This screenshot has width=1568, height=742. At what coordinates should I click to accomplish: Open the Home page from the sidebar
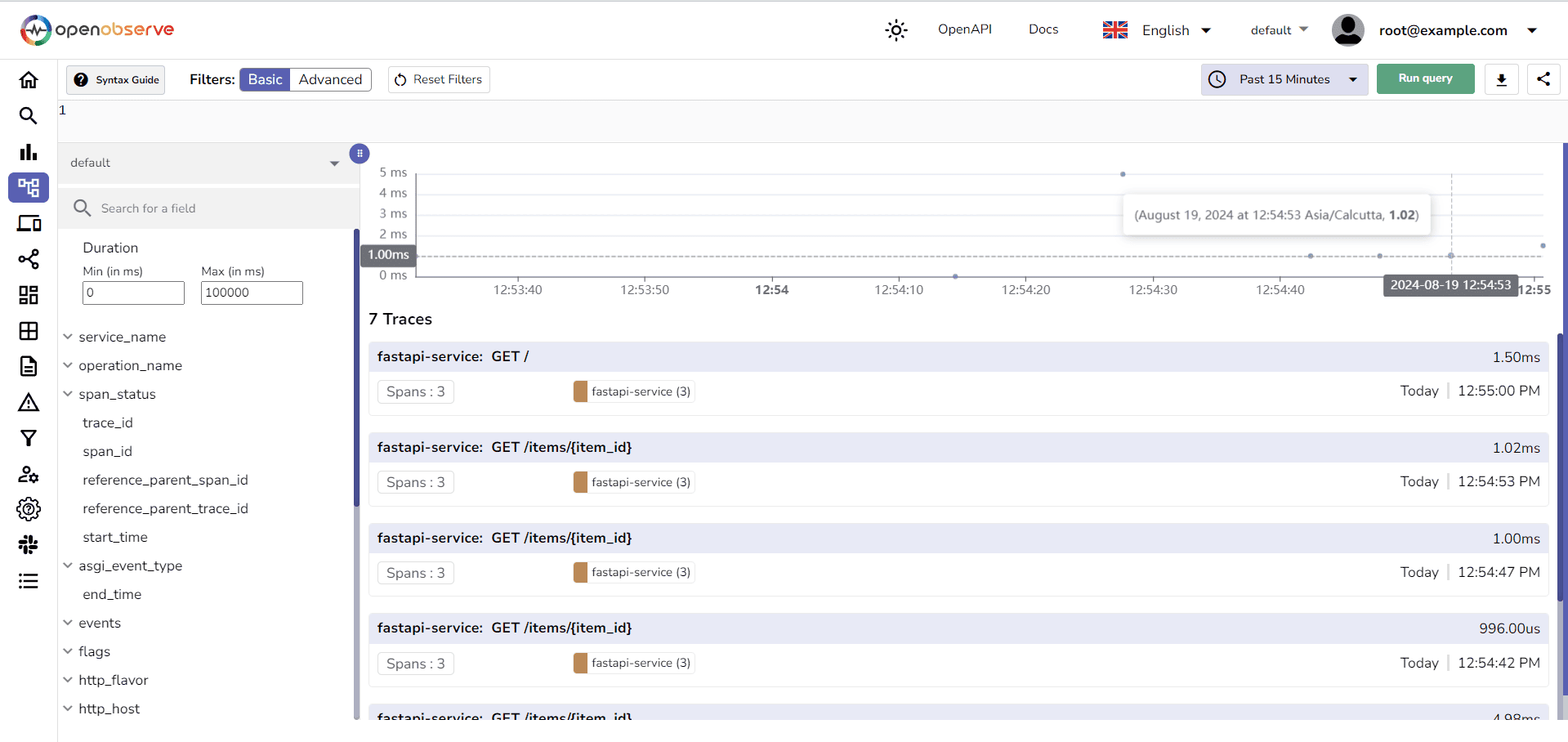click(x=29, y=79)
